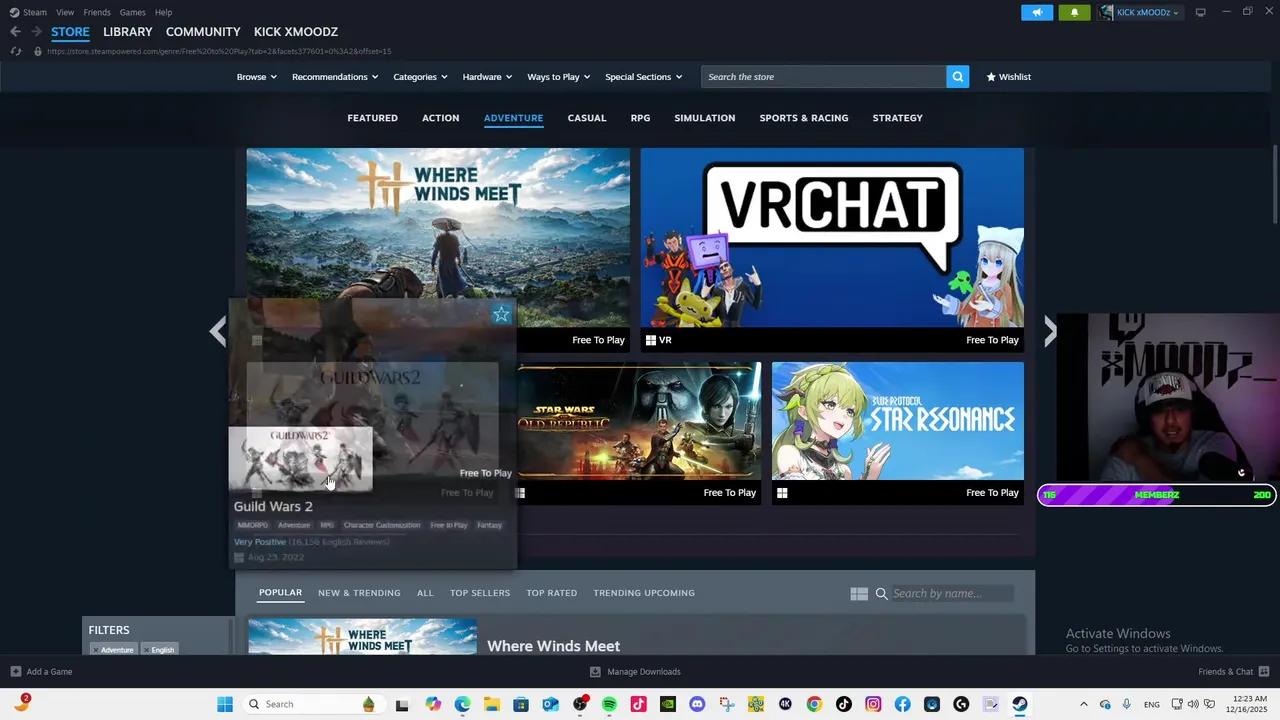Image resolution: width=1280 pixels, height=720 pixels.
Task: Click Very Positive reviews for Guild Wars 2
Action: pos(260,542)
